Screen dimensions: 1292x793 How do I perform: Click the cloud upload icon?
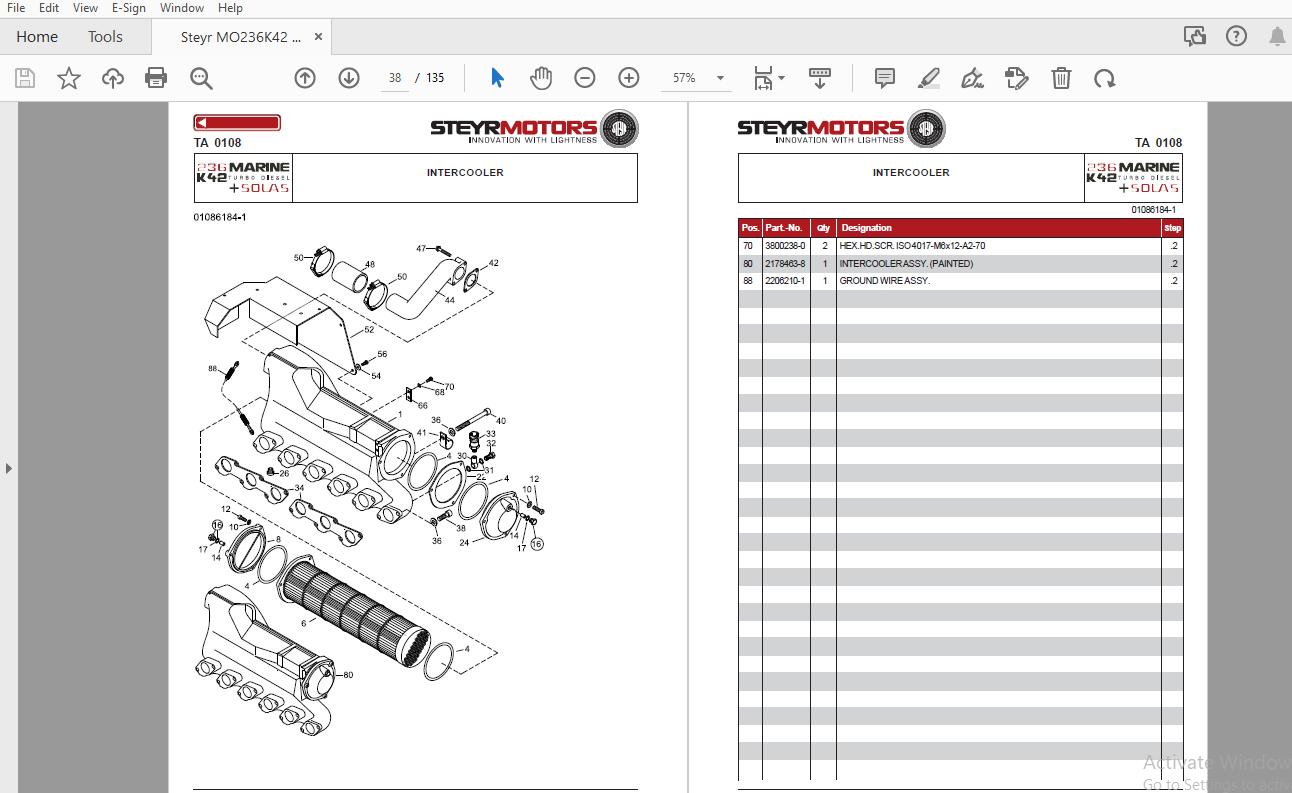(113, 78)
